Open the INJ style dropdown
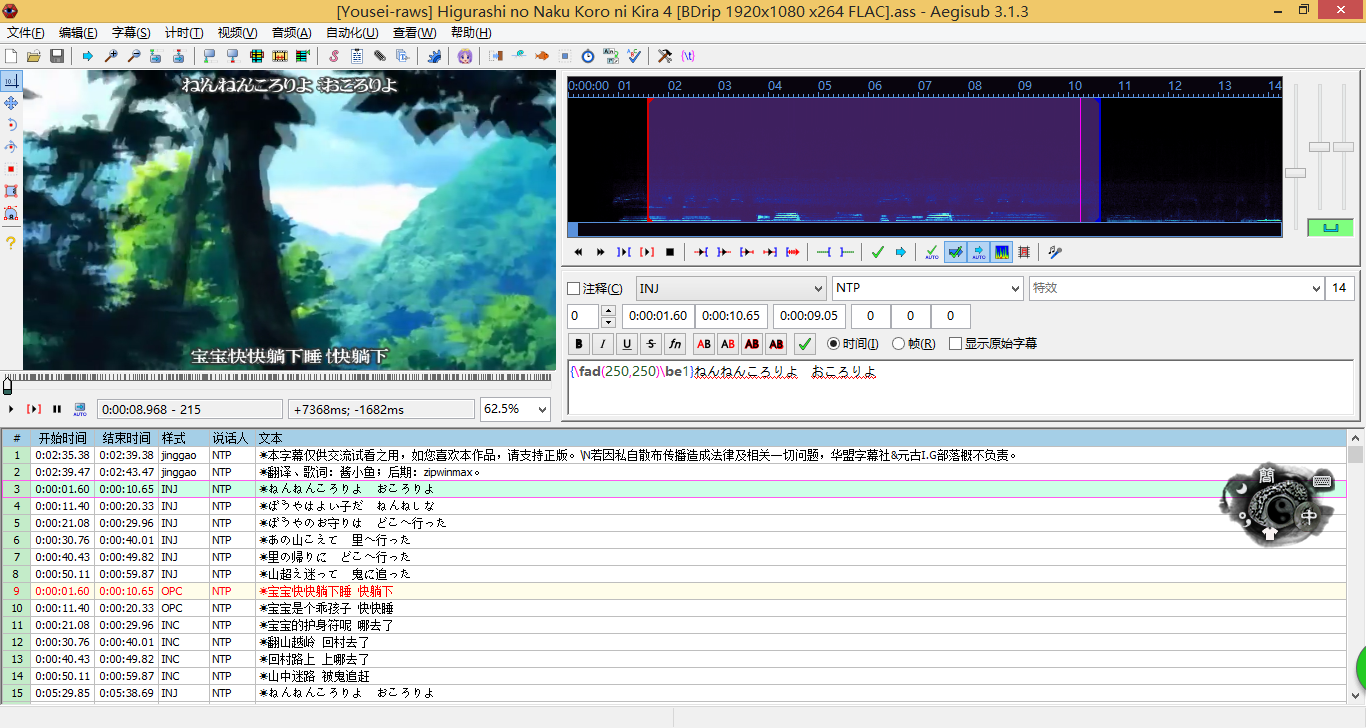This screenshot has width=1366, height=728. 730,288
